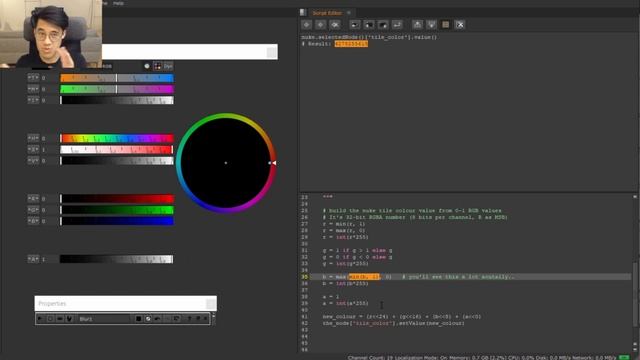Run the current script with return-arrow icon
The height and width of the screenshot is (360, 640).
(397, 24)
